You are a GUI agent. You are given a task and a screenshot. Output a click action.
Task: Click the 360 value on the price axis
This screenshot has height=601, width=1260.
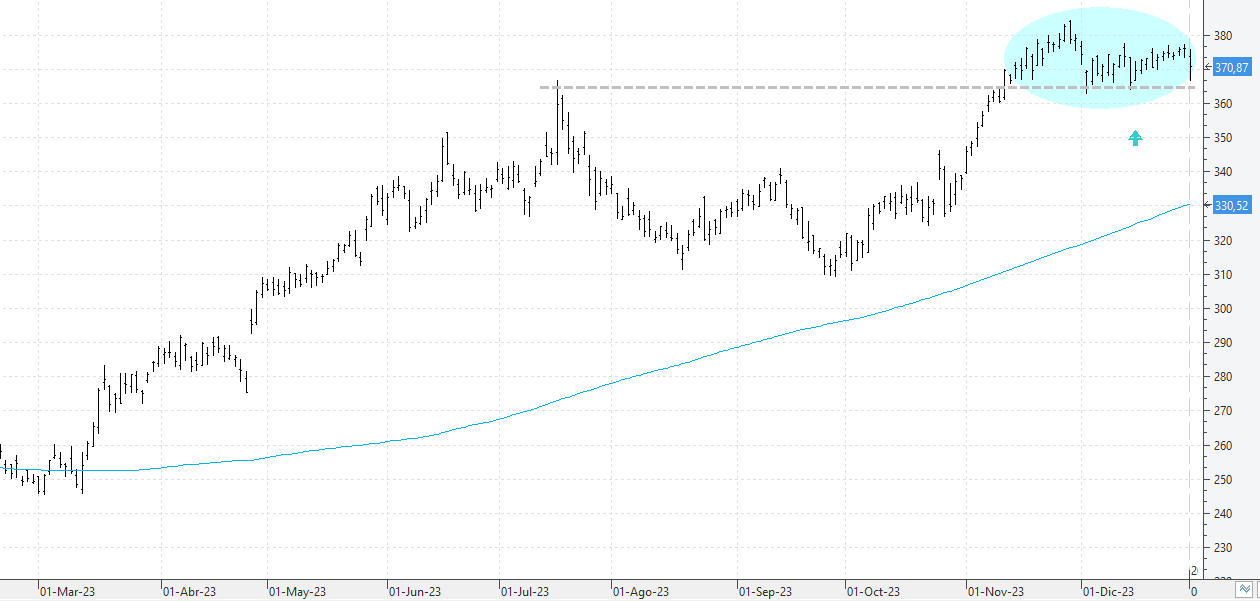(1223, 103)
